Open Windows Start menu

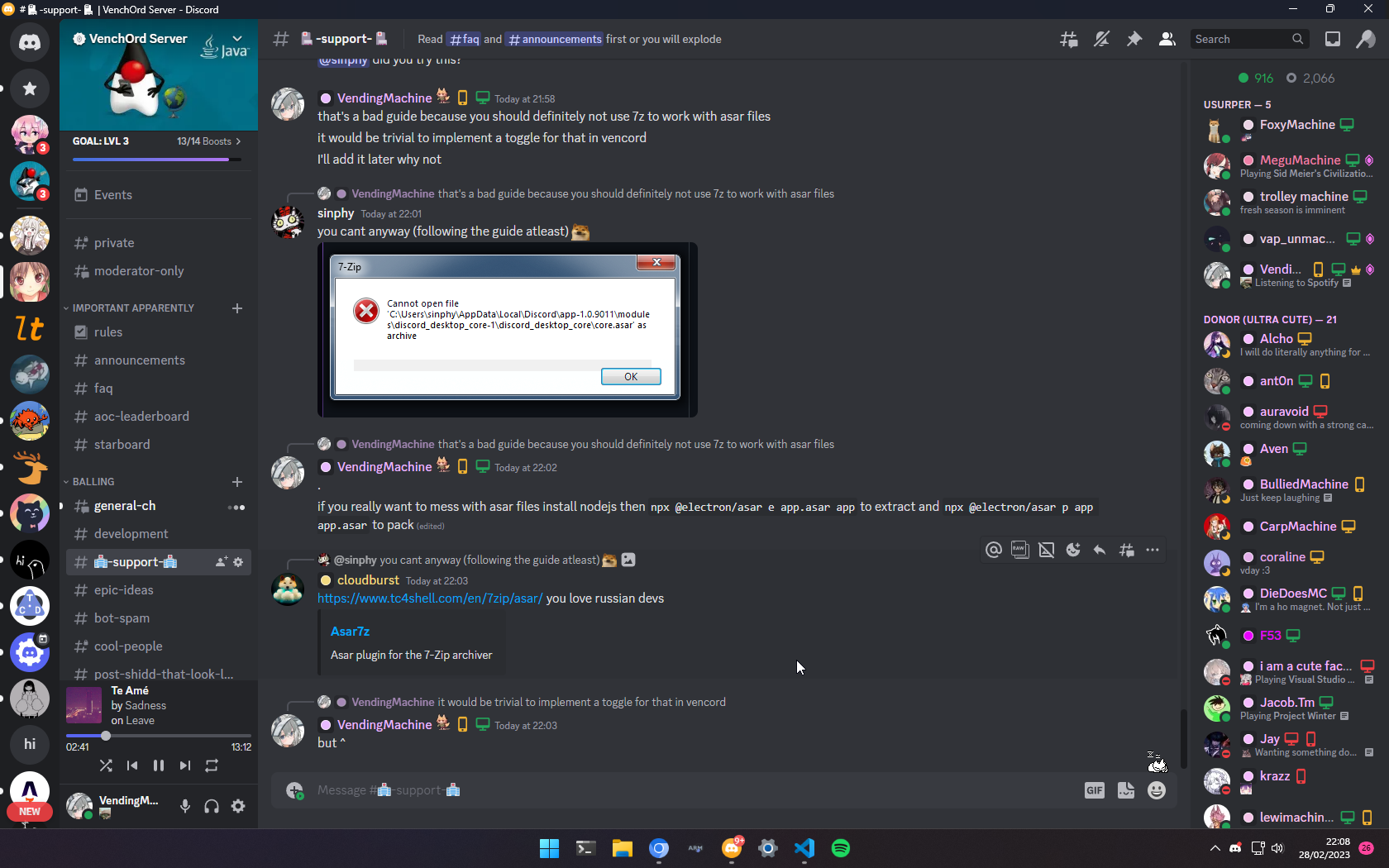click(549, 848)
